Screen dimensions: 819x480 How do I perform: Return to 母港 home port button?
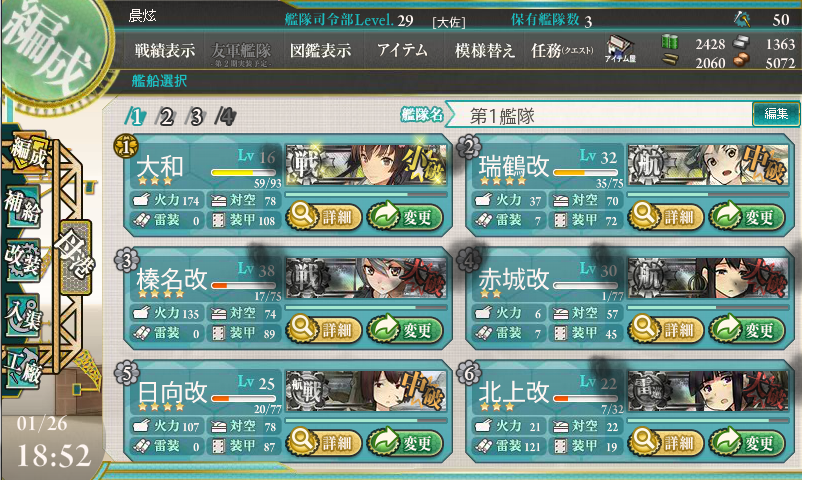point(75,257)
